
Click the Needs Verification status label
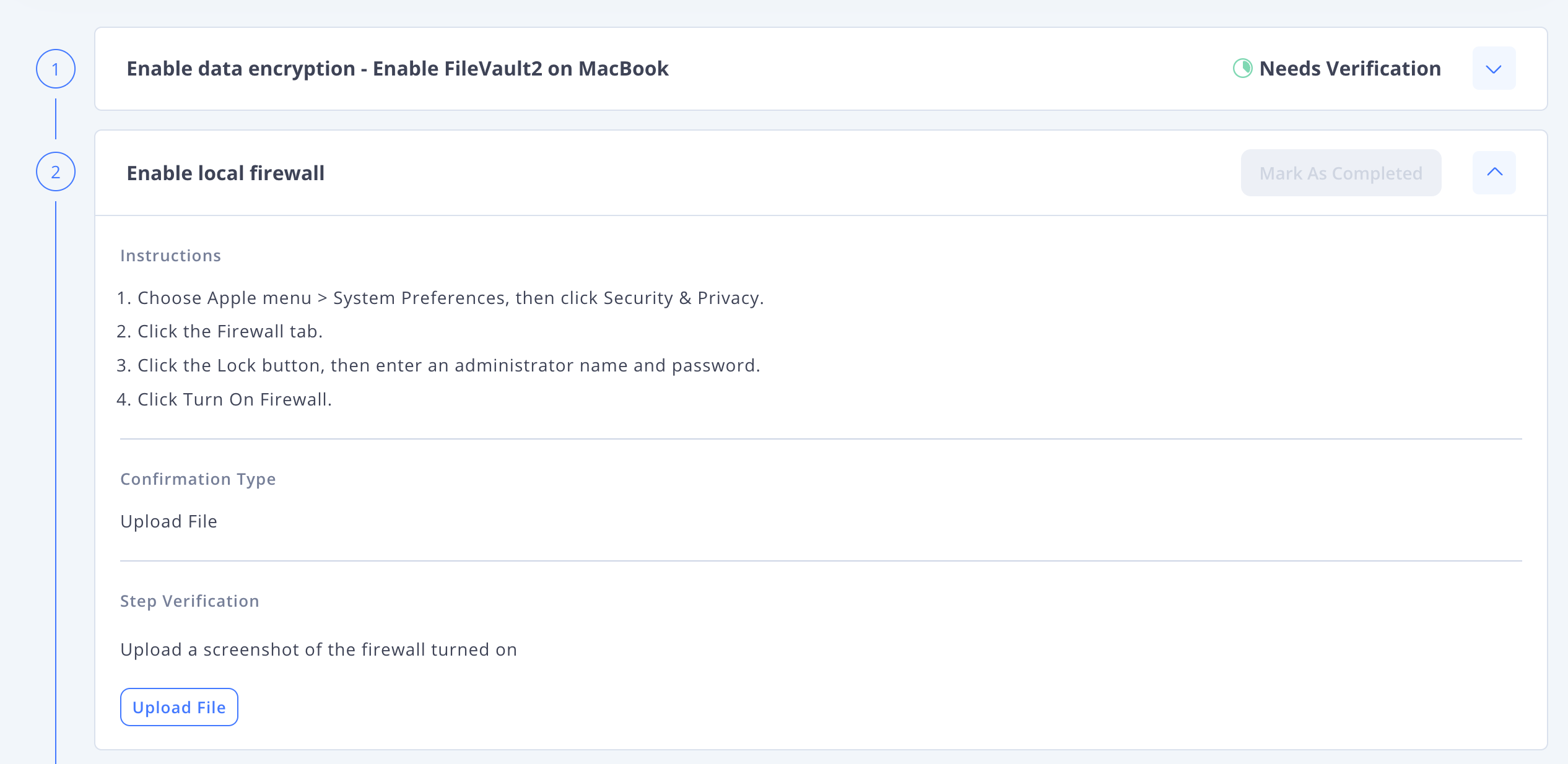(1350, 68)
